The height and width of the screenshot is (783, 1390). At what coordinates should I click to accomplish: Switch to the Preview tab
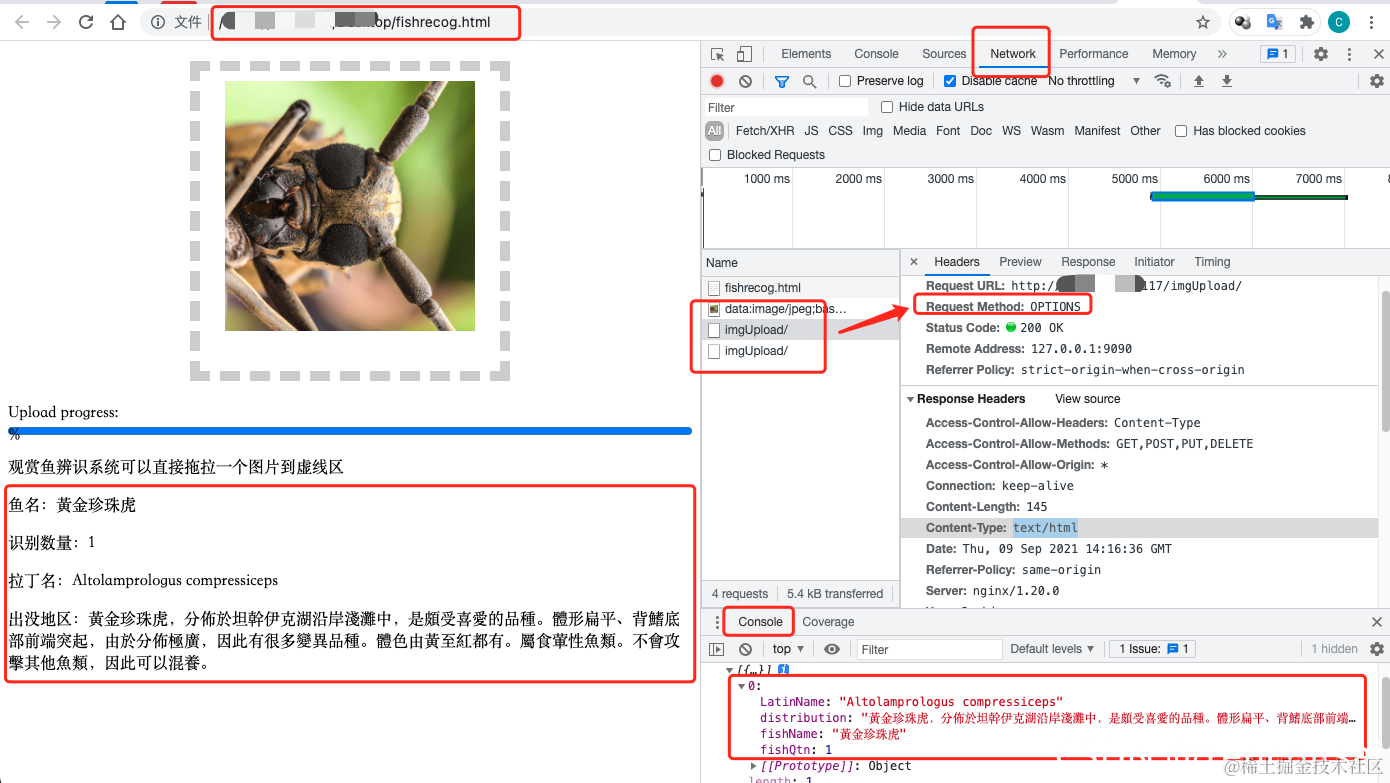coord(1019,262)
